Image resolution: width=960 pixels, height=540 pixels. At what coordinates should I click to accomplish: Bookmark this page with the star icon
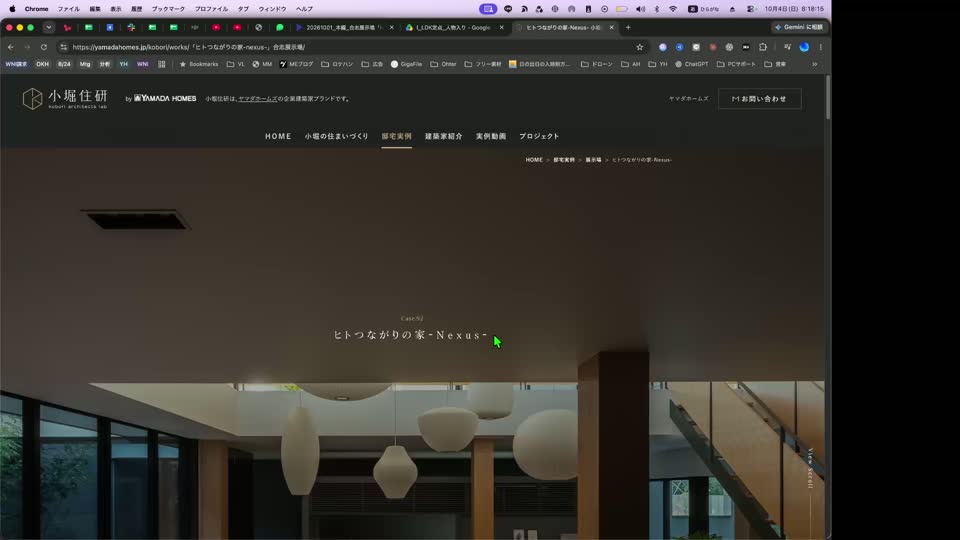coord(640,47)
